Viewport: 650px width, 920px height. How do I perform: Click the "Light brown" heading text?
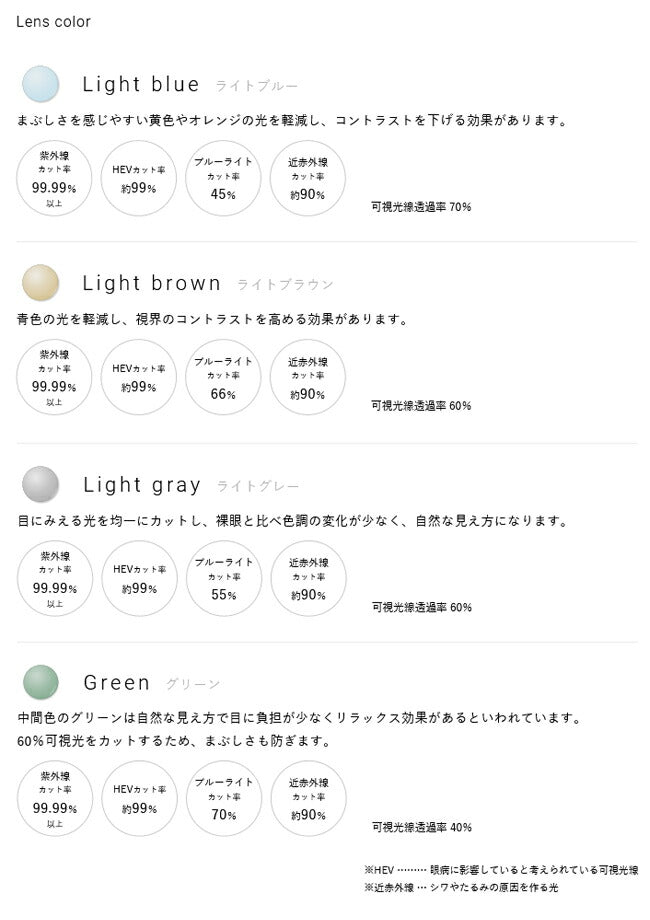[152, 284]
